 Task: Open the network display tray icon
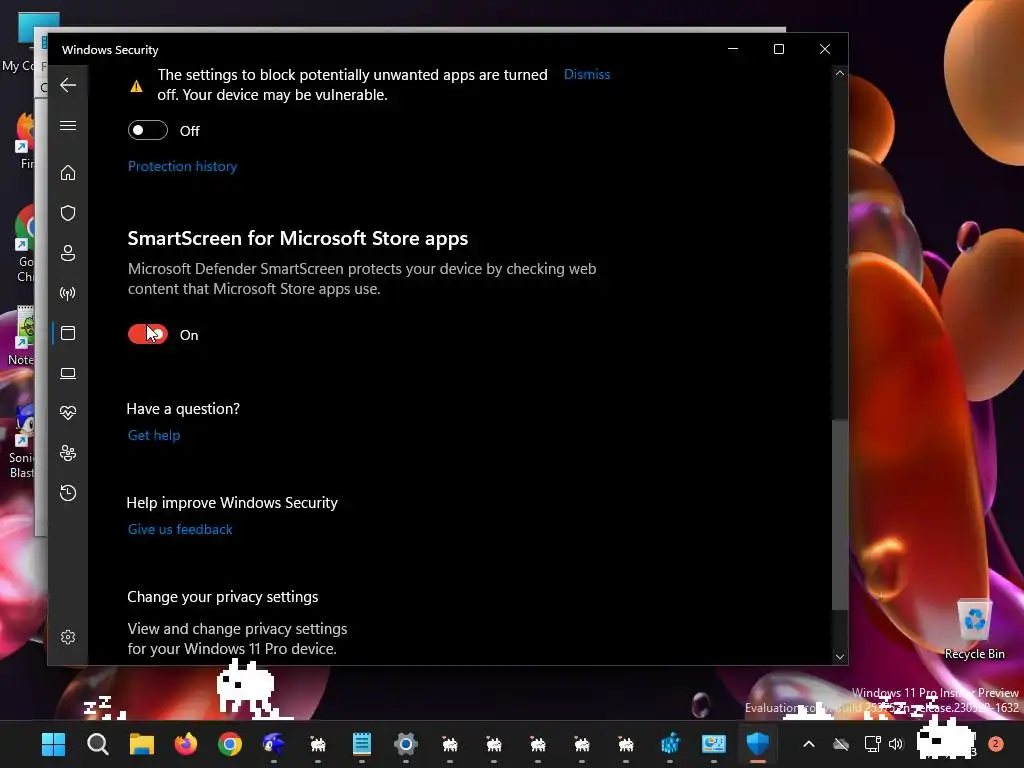click(872, 744)
